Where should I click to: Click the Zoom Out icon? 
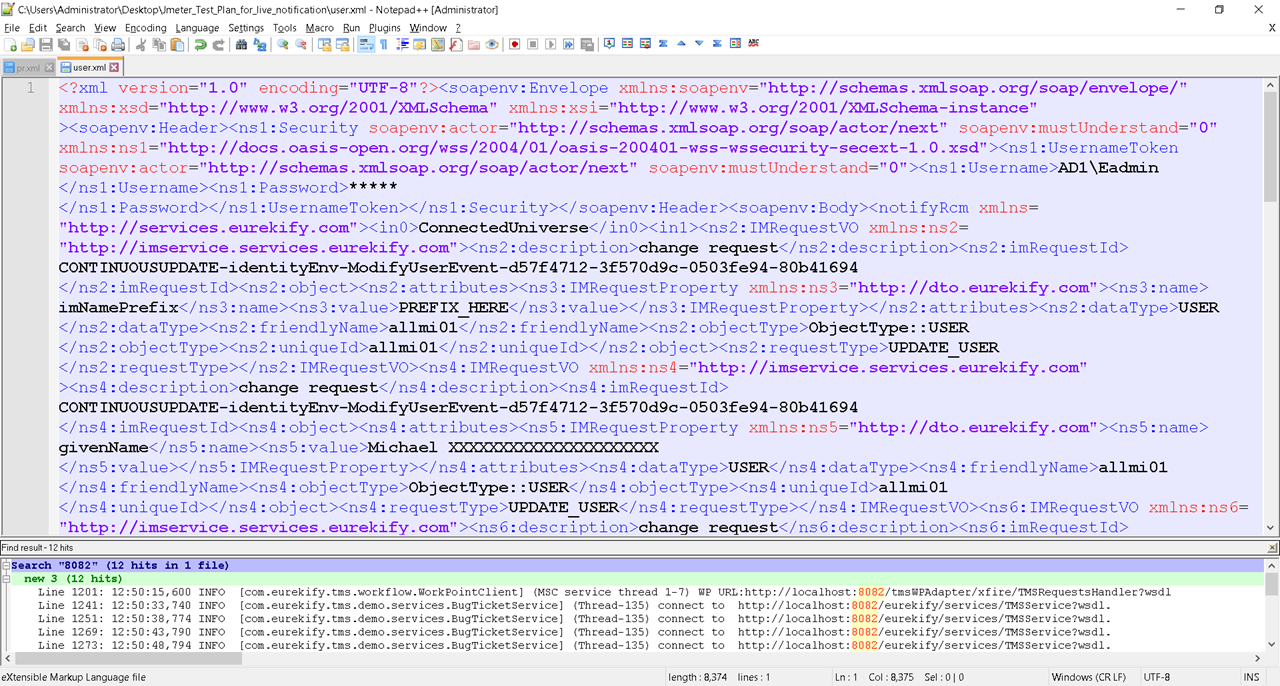(301, 44)
